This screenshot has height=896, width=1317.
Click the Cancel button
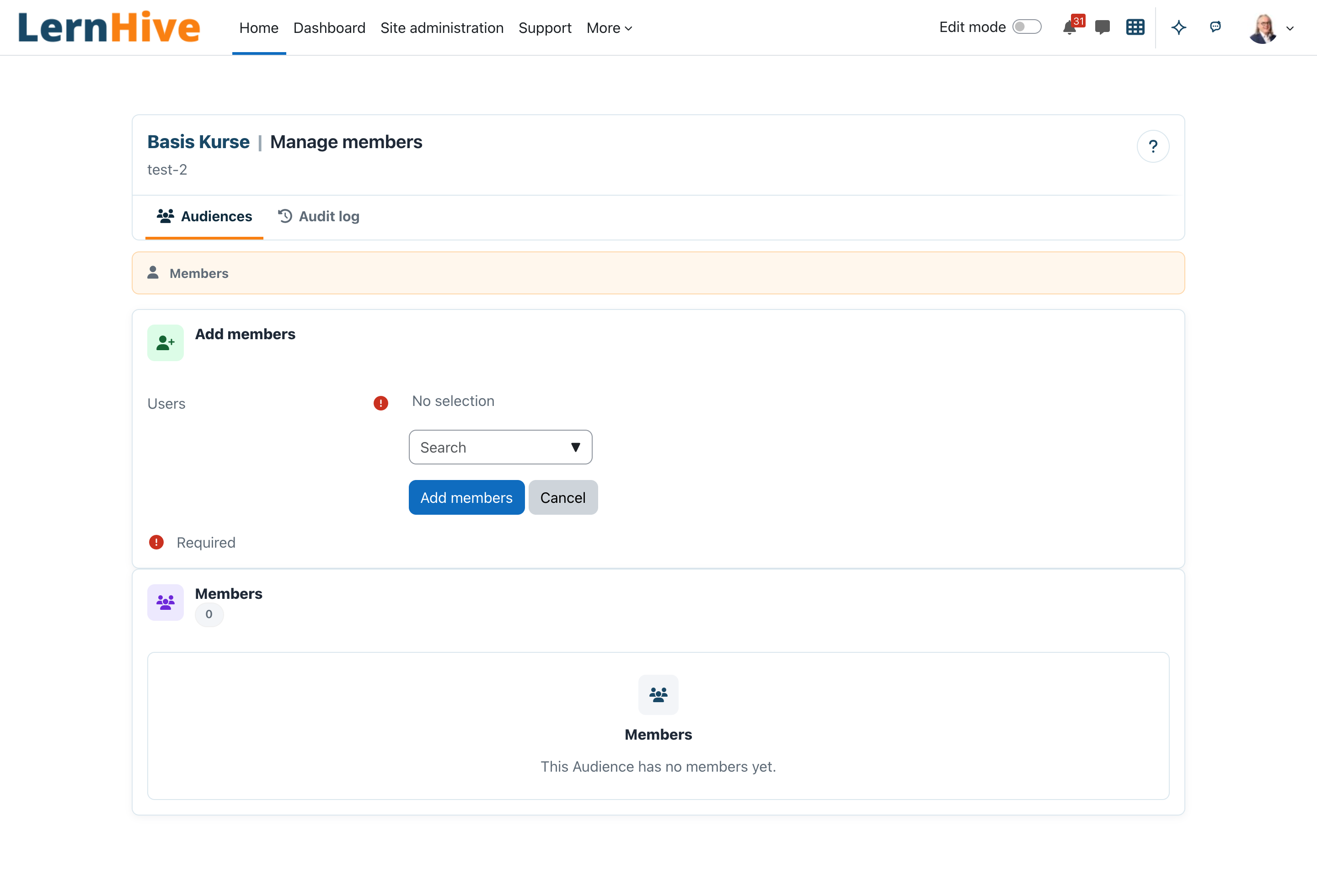click(x=563, y=497)
